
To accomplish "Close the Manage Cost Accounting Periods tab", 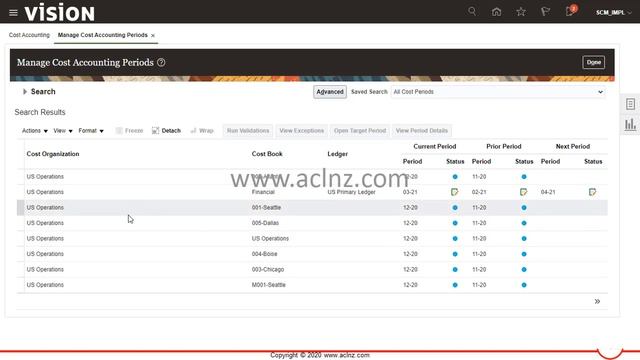I will [x=153, y=36].
